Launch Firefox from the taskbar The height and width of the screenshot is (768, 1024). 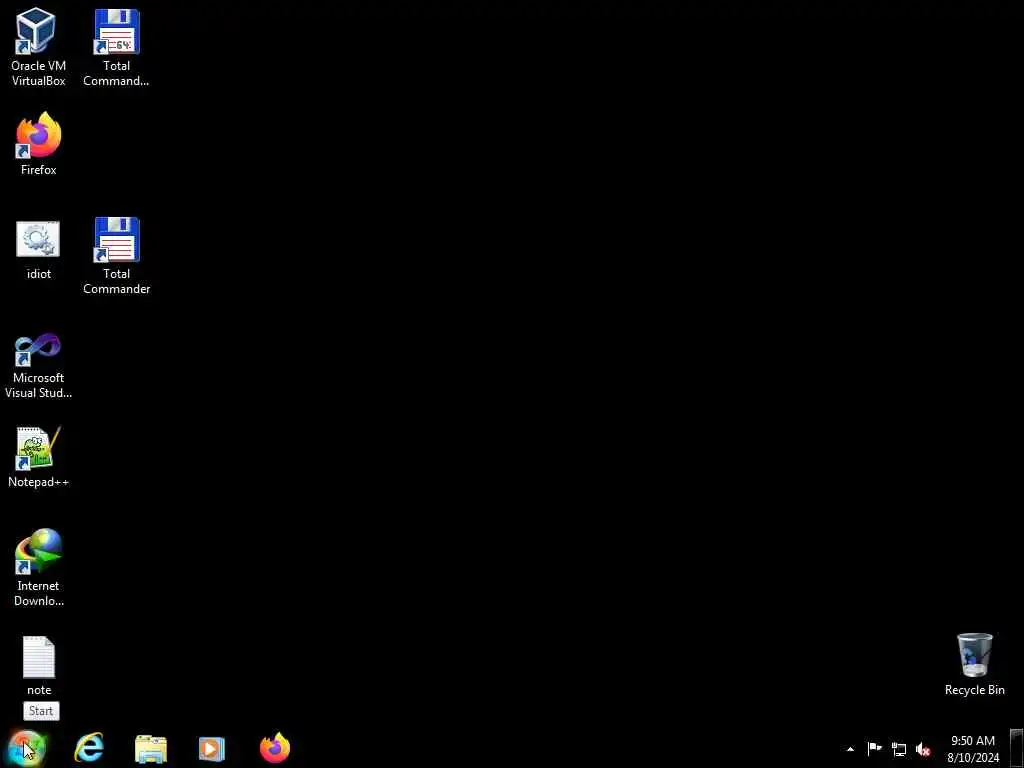click(275, 748)
